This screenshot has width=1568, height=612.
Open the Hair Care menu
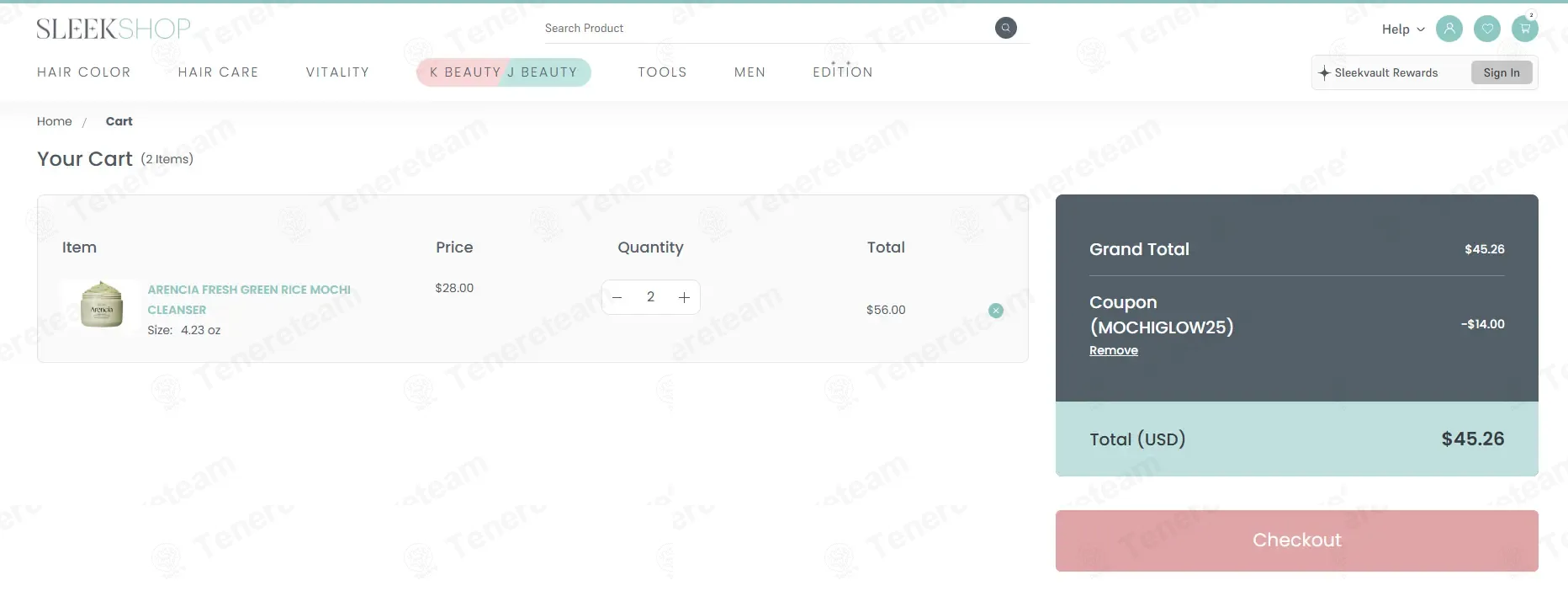[x=219, y=72]
